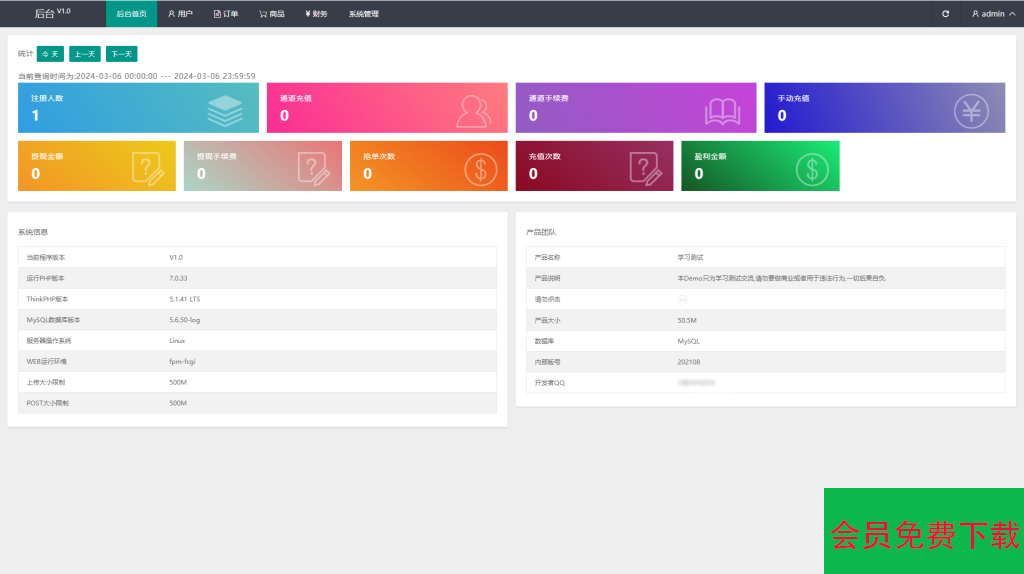Click the question-note icon on 充值次数 card
The width and height of the screenshot is (1024, 574).
point(646,168)
